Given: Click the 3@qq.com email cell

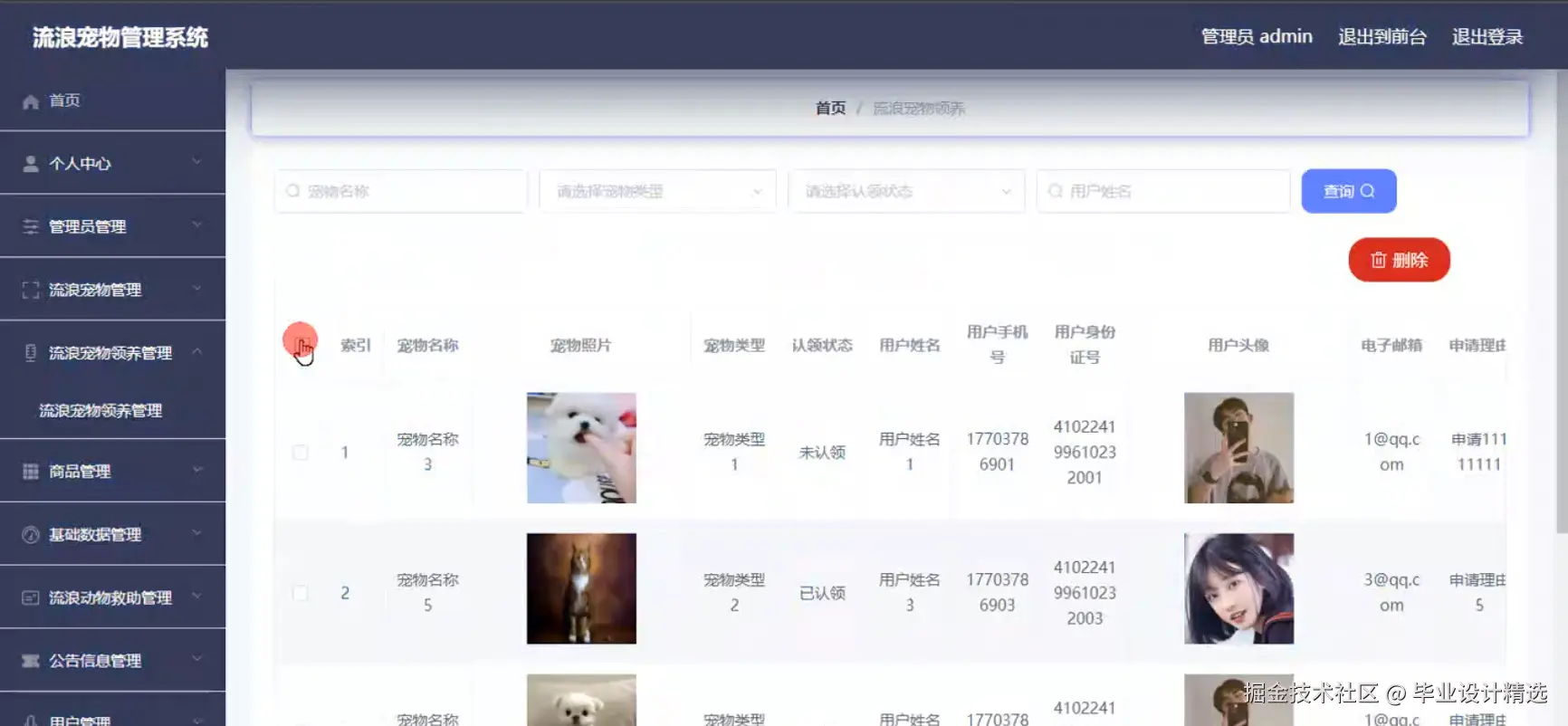Looking at the screenshot, I should pos(1391,592).
